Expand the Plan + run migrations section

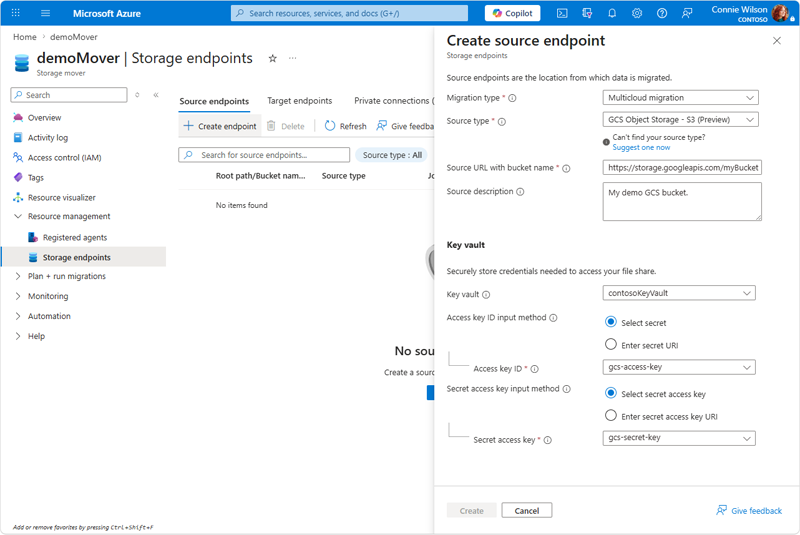[x=18, y=276]
